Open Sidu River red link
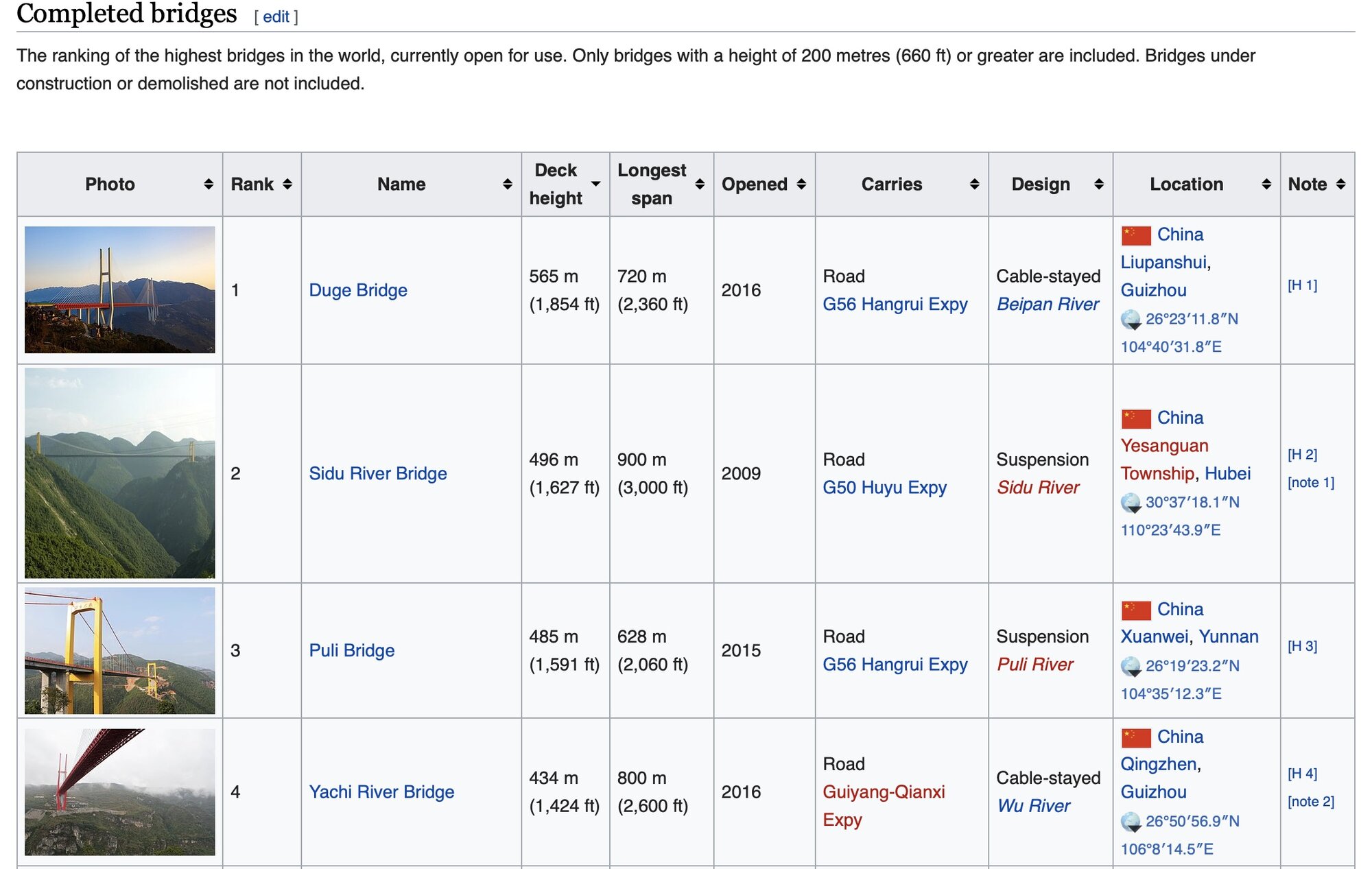1372x869 pixels. 1038,488
